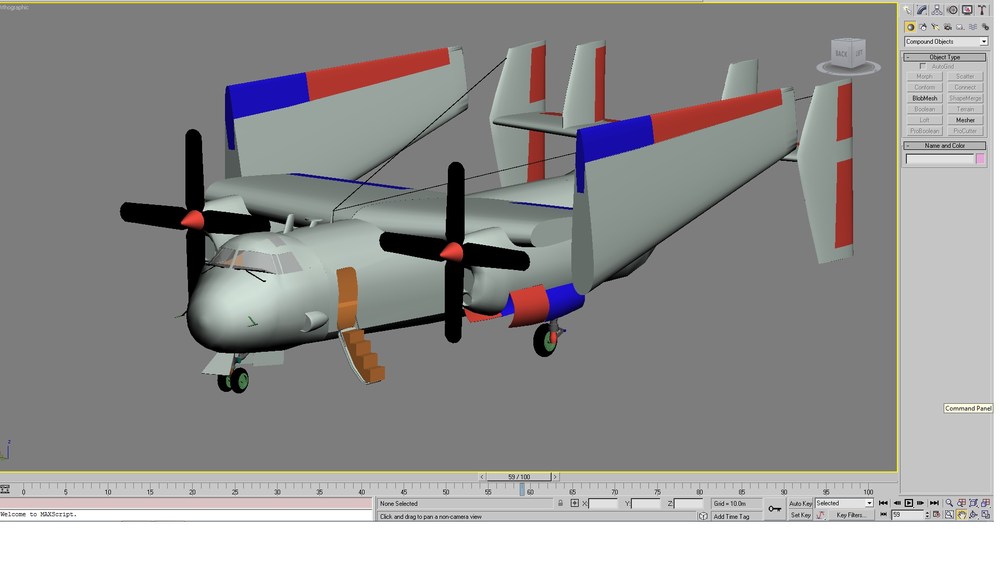Collapse the Object Type rollout
This screenshot has width=1000, height=562.
pos(945,57)
